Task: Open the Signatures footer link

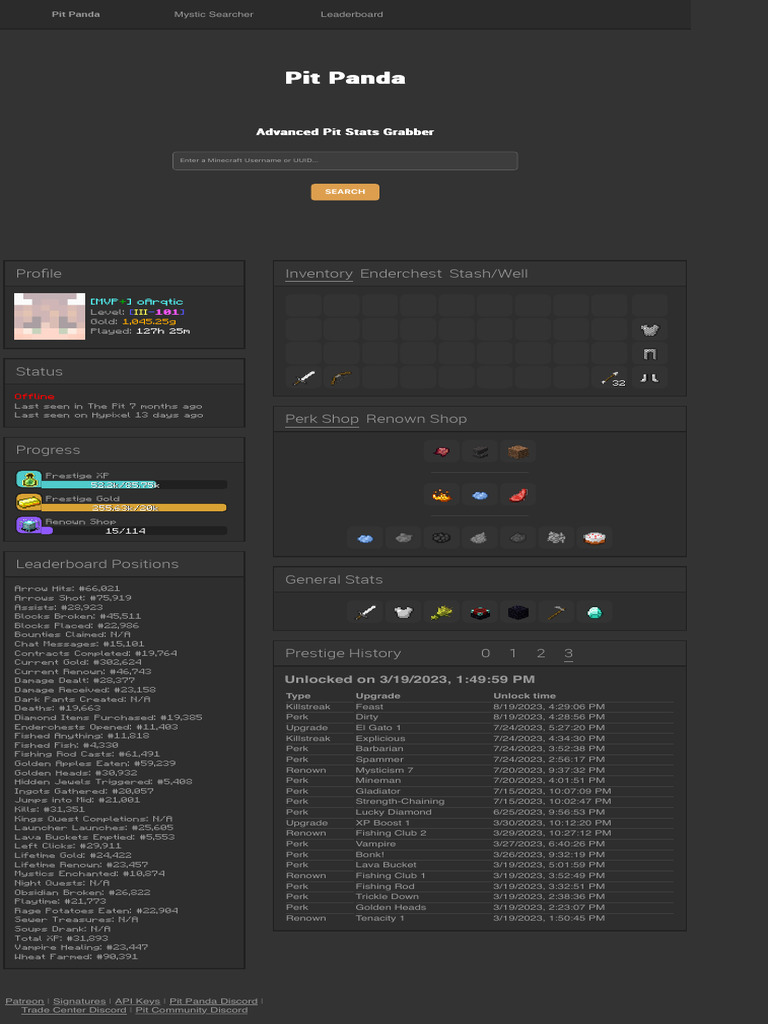Action: click(79, 1000)
